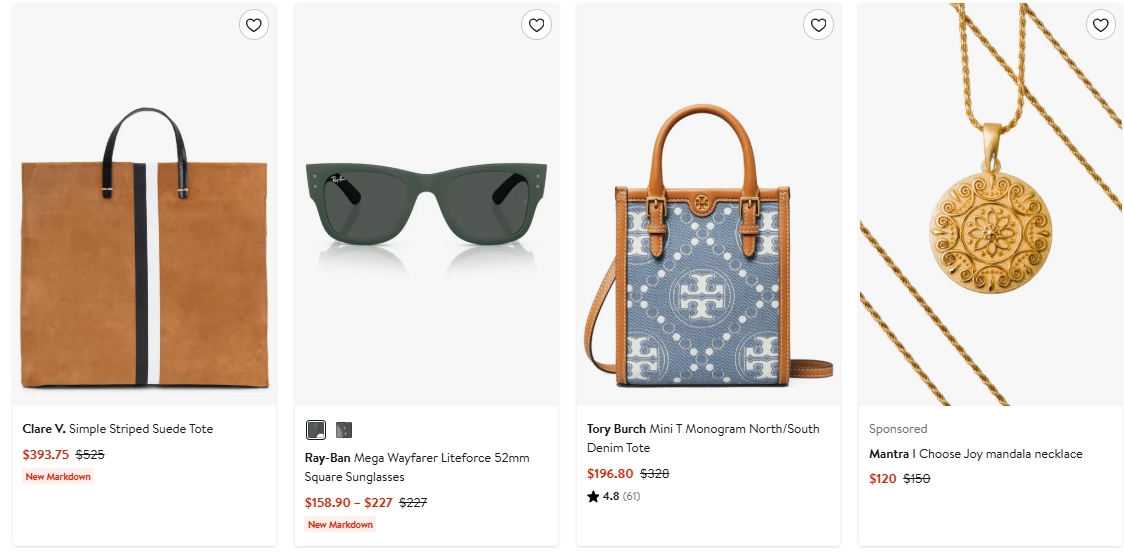This screenshot has height=556, width=1124.
Task: Click the striped suede tote product image
Action: [x=145, y=204]
